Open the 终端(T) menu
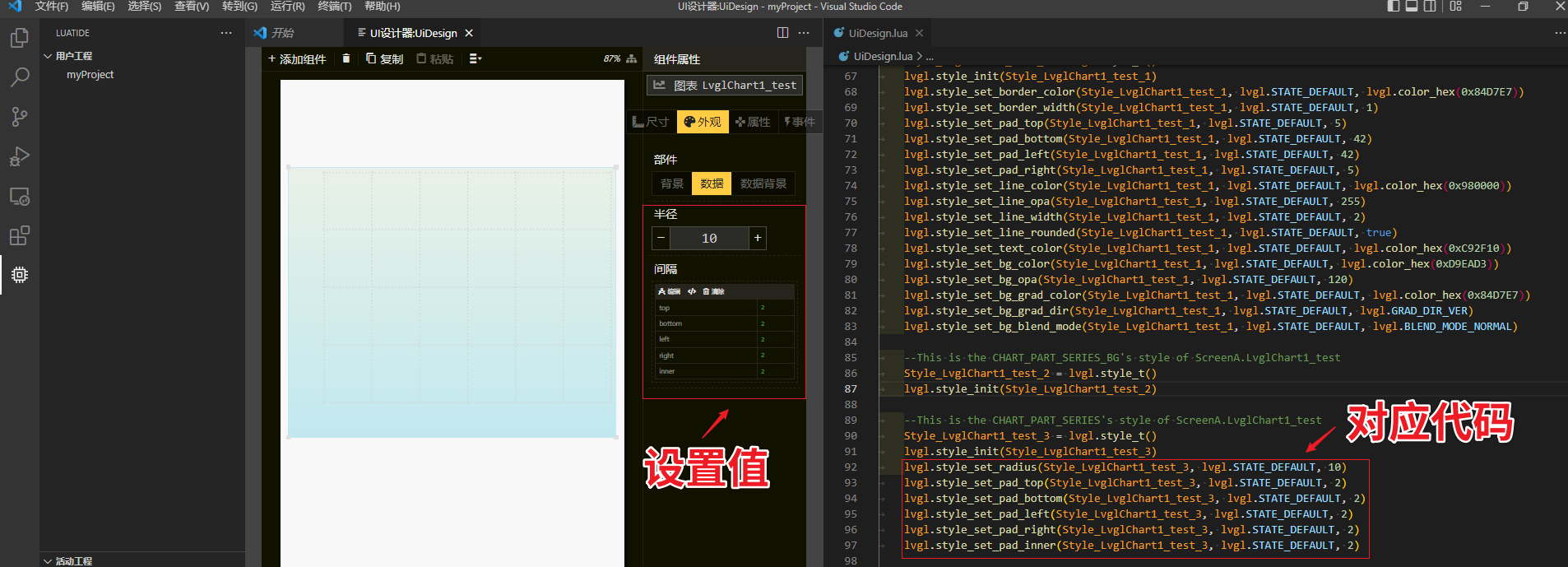 pos(334,7)
